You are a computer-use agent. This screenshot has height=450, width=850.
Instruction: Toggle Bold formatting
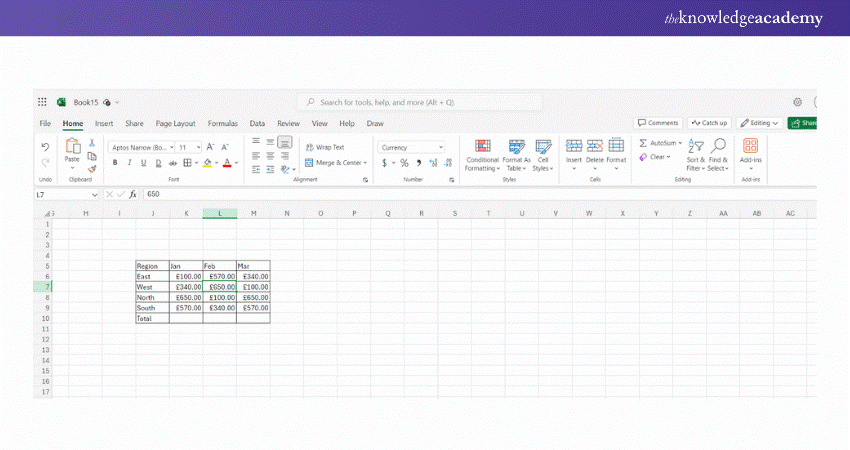click(115, 163)
